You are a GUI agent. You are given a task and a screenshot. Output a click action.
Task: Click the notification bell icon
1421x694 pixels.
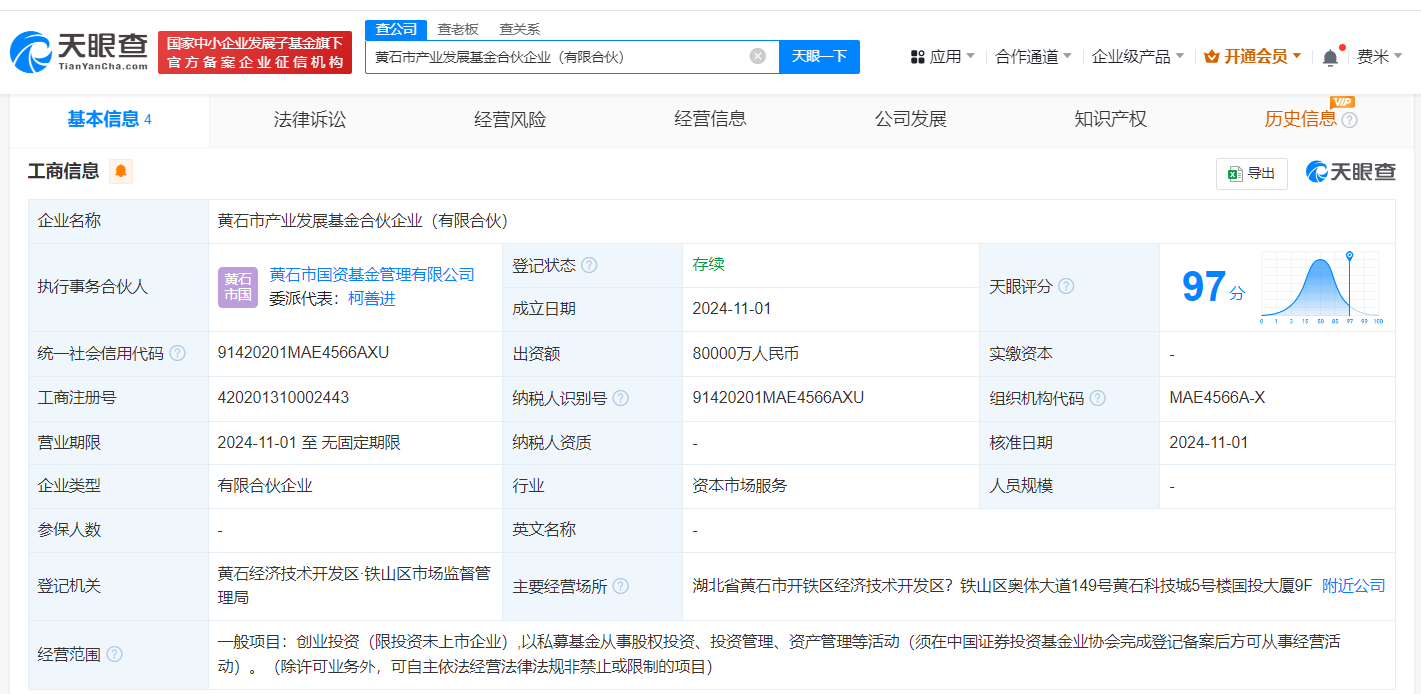coord(1330,57)
